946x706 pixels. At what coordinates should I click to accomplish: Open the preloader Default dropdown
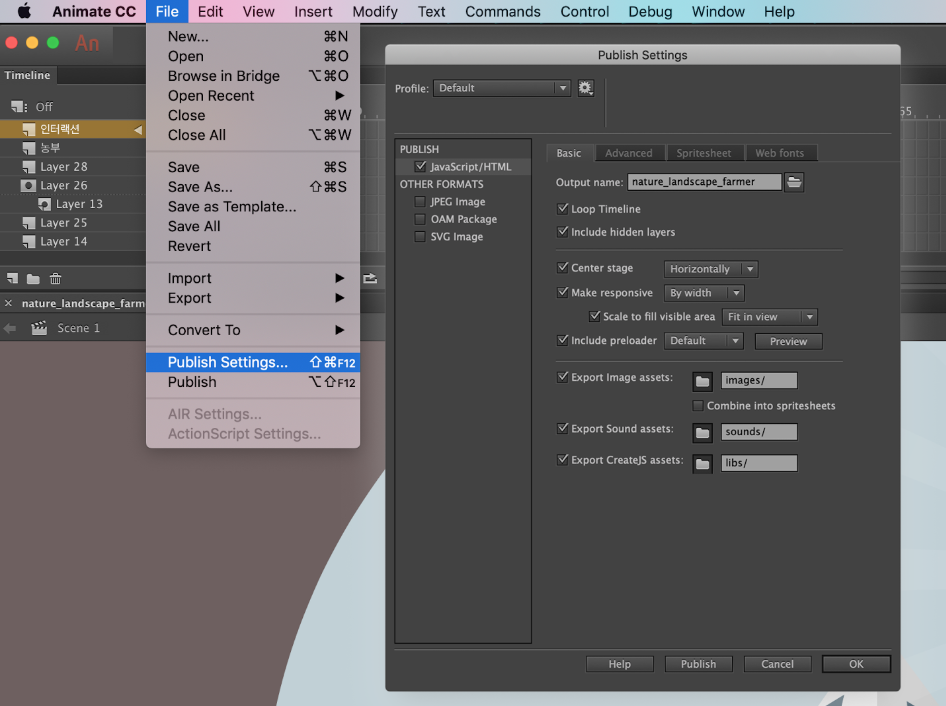coord(703,341)
